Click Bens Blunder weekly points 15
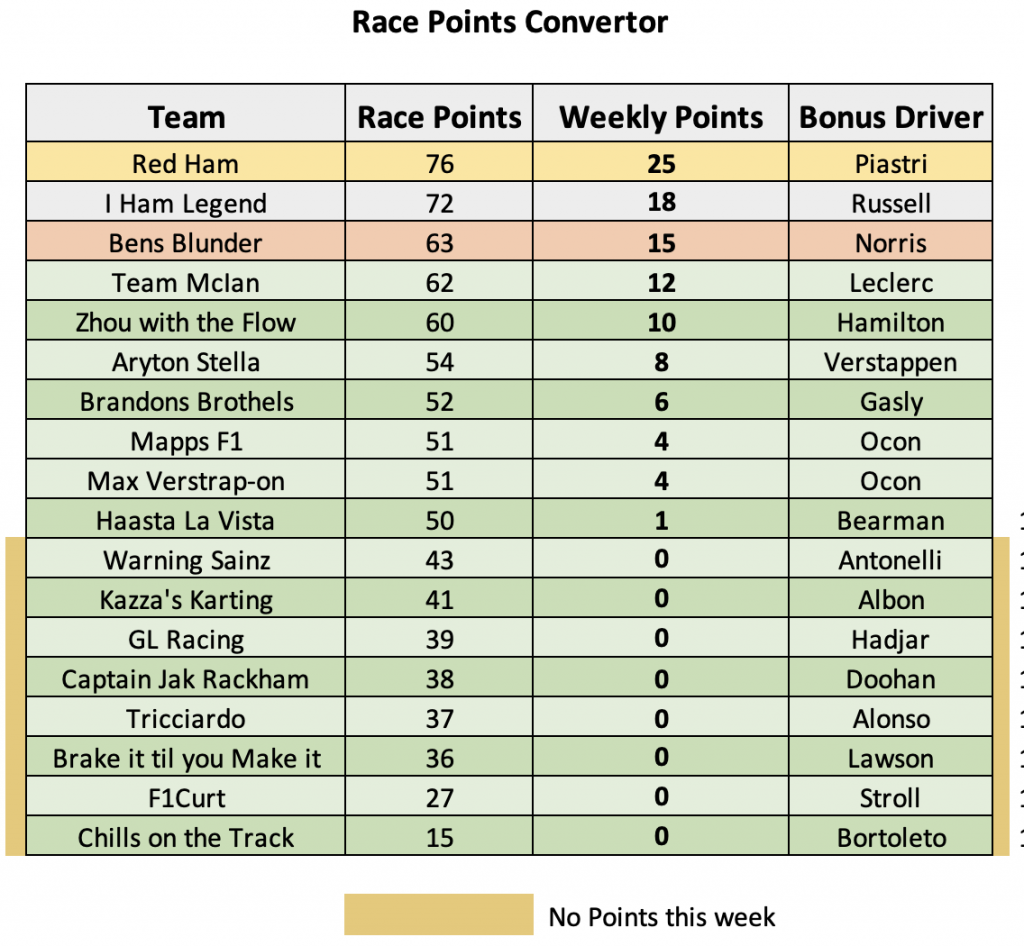This screenshot has width=1024, height=946. [660, 242]
